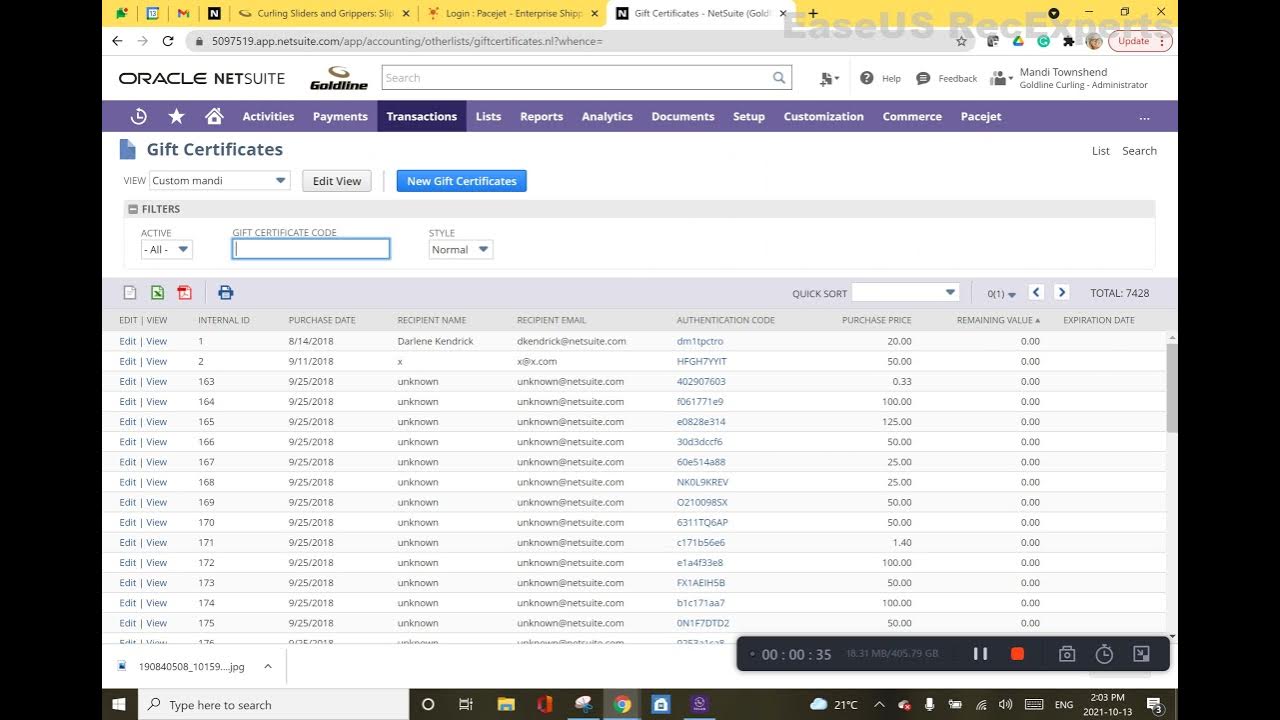Bookmark this page star icon

tap(961, 41)
